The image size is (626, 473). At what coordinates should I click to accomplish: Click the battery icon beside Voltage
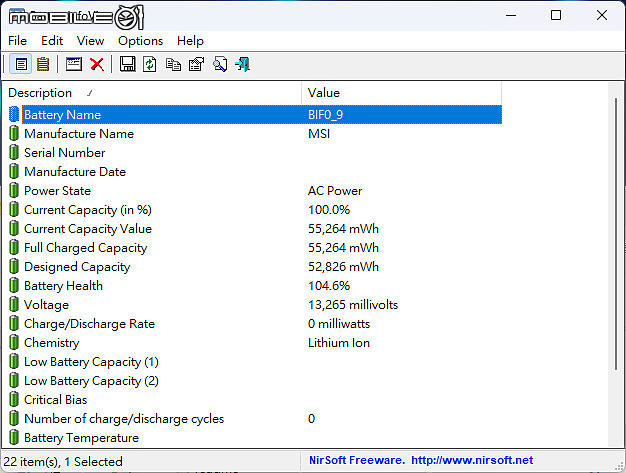tap(14, 305)
